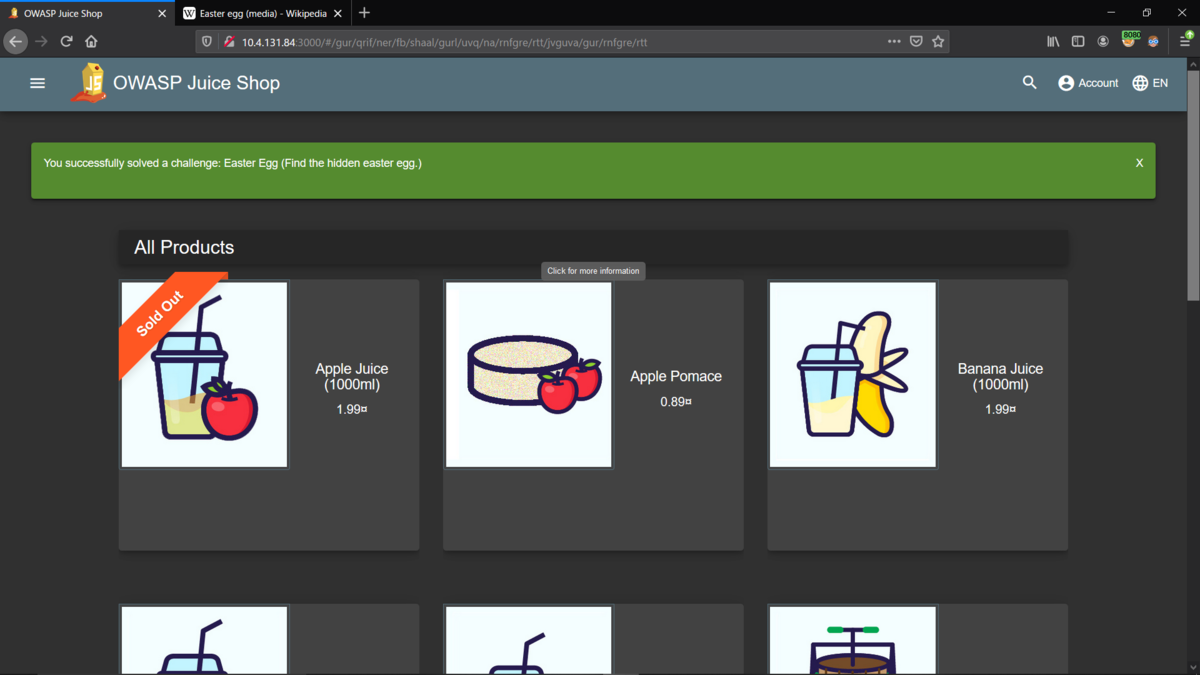Click the browser forward arrow
The height and width of the screenshot is (675, 1200).
click(41, 41)
